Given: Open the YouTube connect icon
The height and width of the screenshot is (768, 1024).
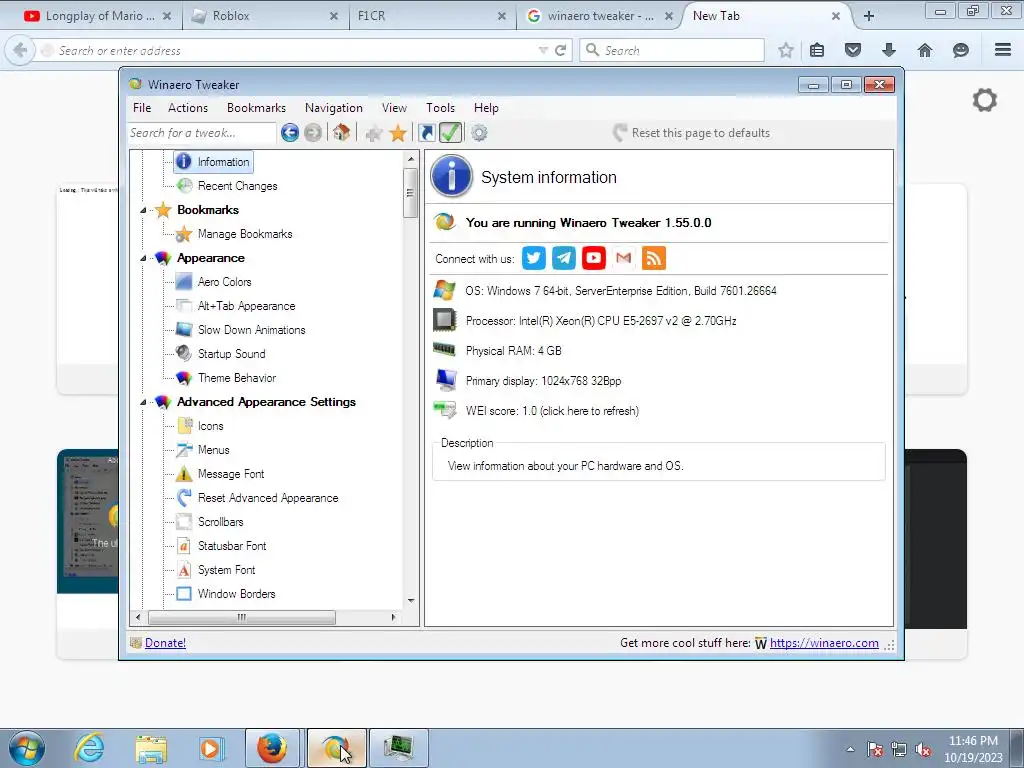Looking at the screenshot, I should 594,258.
